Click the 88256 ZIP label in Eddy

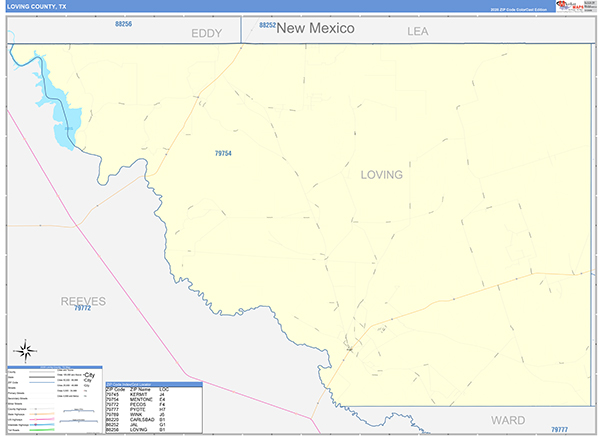tap(123, 24)
